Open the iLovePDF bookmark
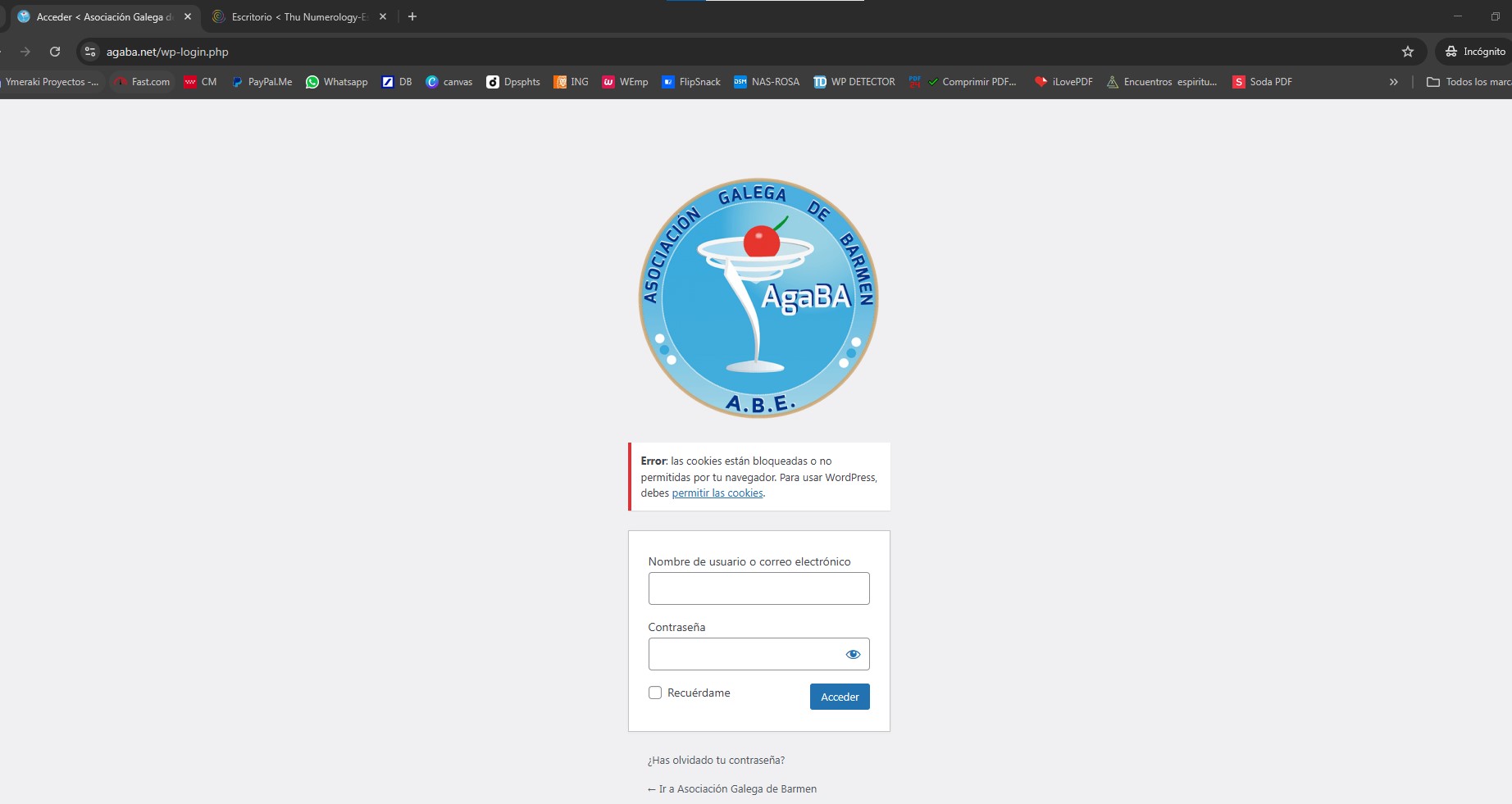 [1063, 82]
